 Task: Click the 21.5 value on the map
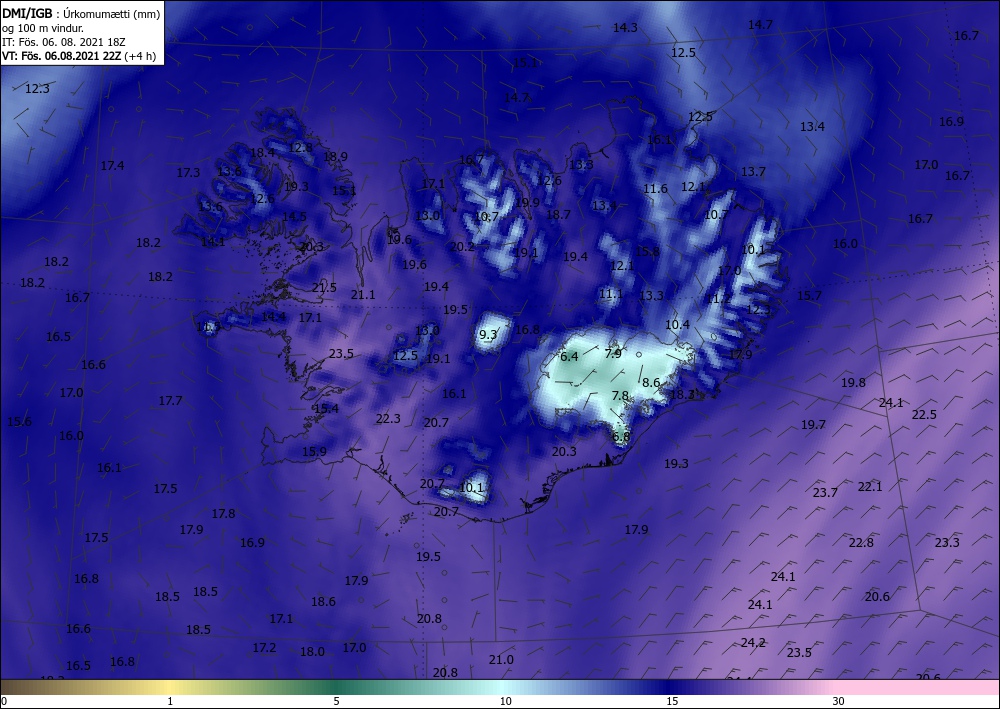point(324,288)
